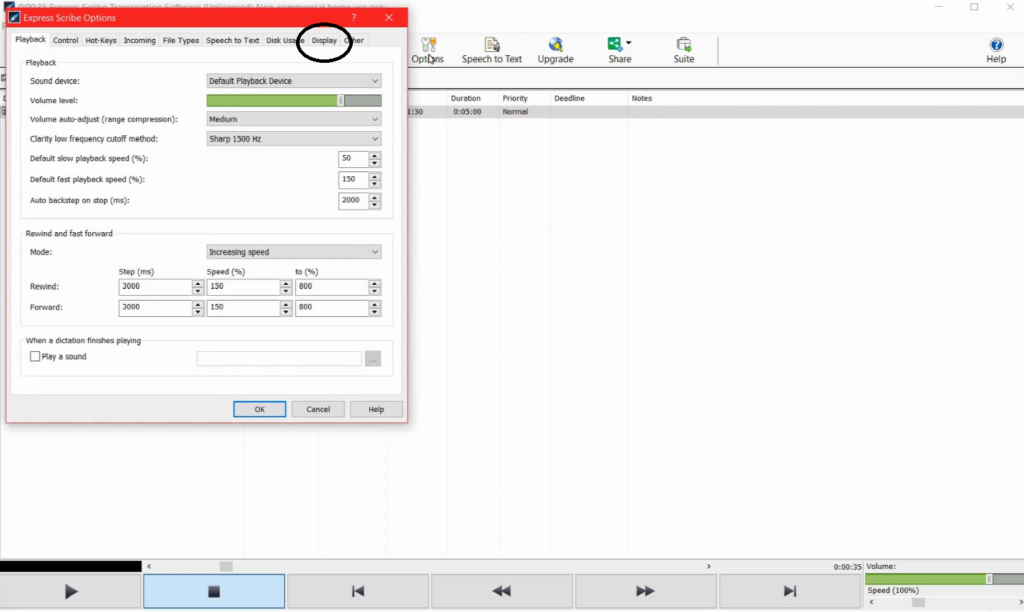The width and height of the screenshot is (1024, 612).
Task: Toggle the Play a sound checkbox
Action: coord(35,357)
